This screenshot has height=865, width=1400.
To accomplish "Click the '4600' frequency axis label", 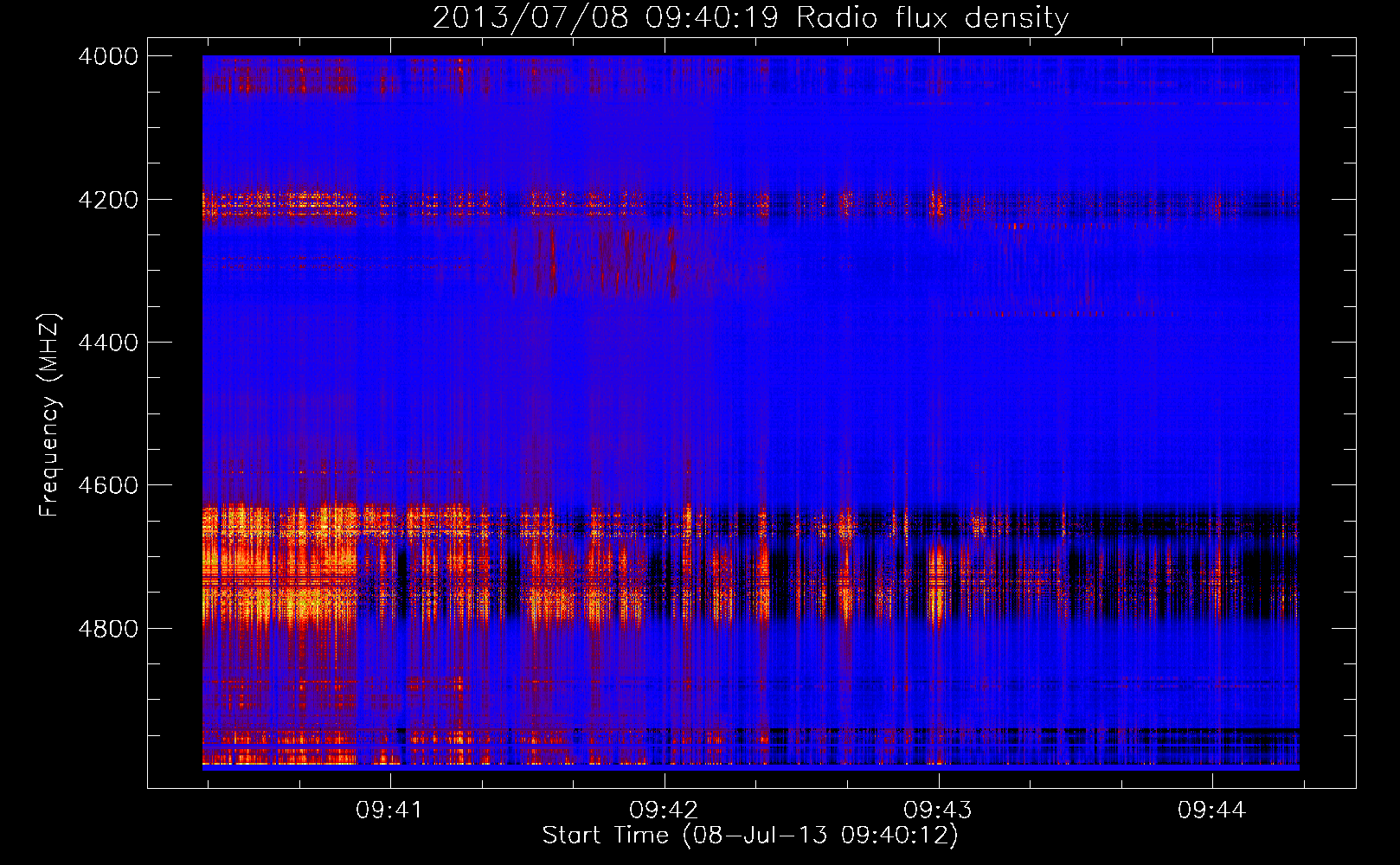I will point(107,485).
